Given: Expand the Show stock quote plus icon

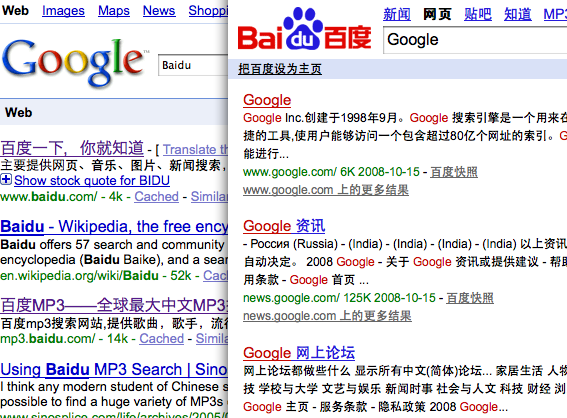Looking at the screenshot, I should point(6,179).
